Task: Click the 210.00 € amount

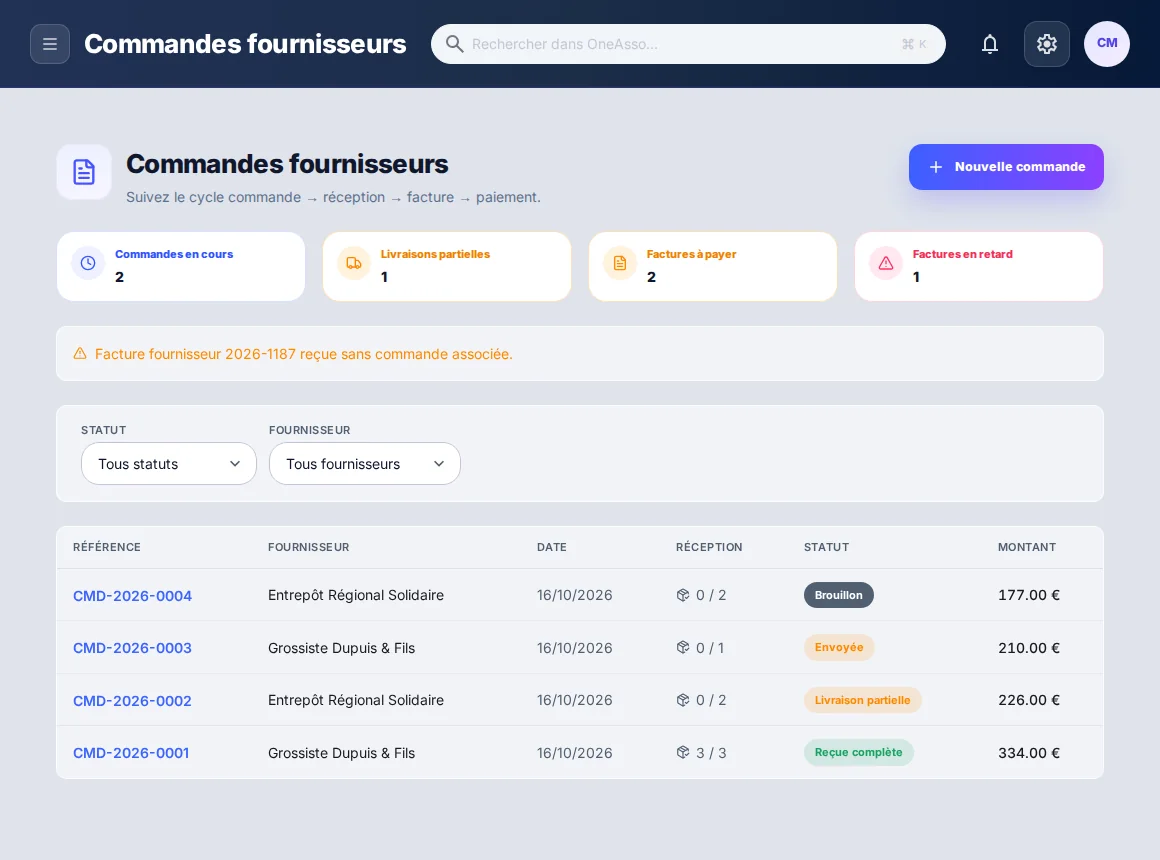Action: [x=1029, y=648]
